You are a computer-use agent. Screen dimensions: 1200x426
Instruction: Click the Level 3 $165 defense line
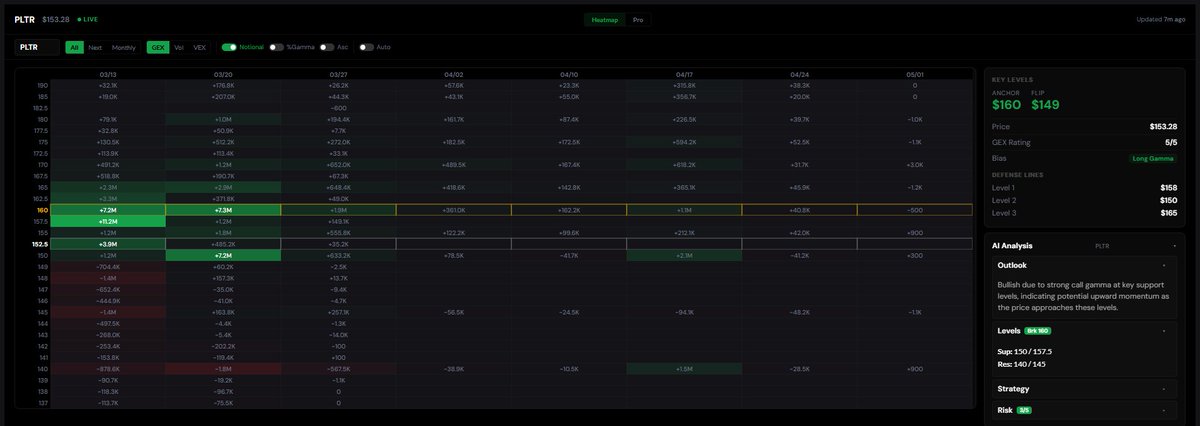(x=1085, y=213)
